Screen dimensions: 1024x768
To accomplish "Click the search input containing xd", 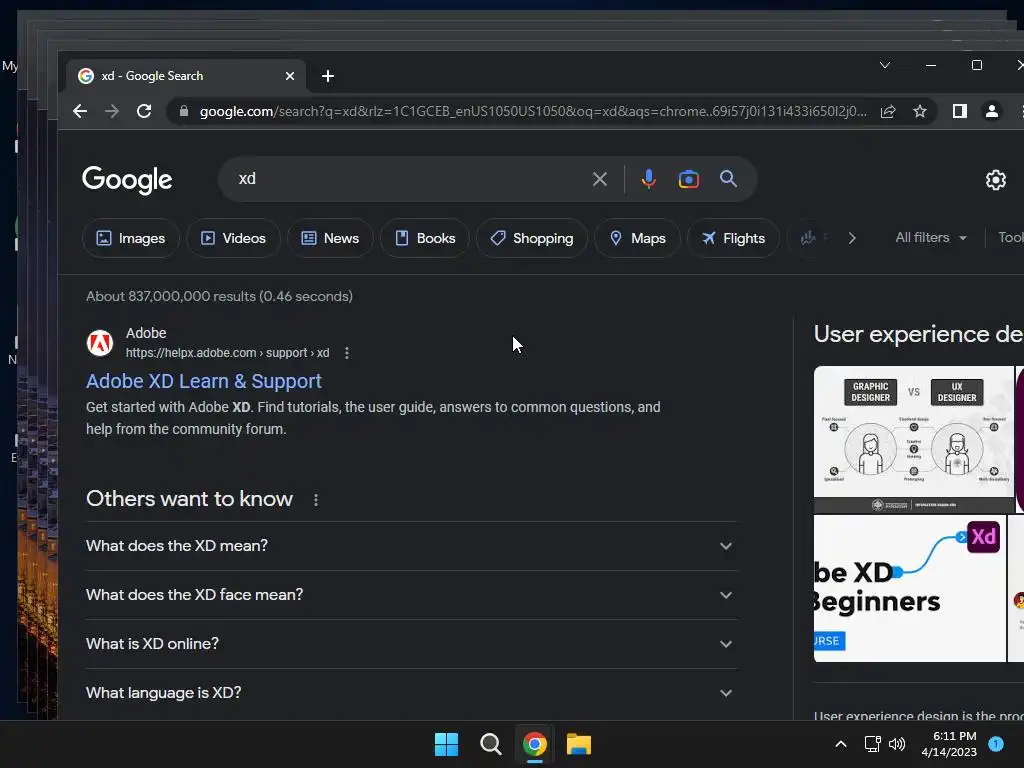I will [411, 179].
